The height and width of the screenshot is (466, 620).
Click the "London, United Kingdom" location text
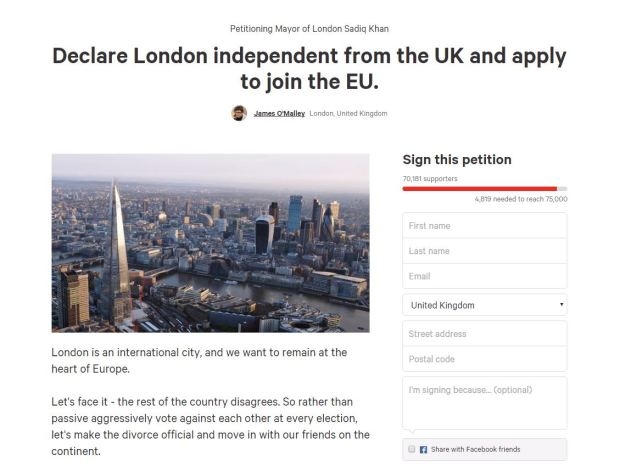tap(348, 114)
